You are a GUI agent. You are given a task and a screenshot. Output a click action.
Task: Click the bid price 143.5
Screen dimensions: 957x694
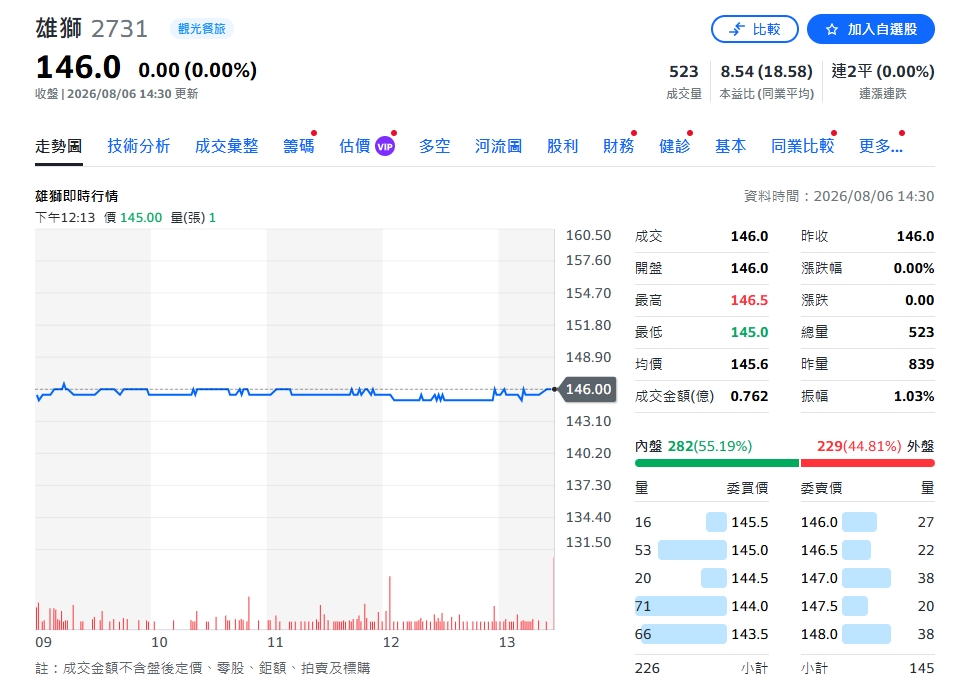pos(749,634)
